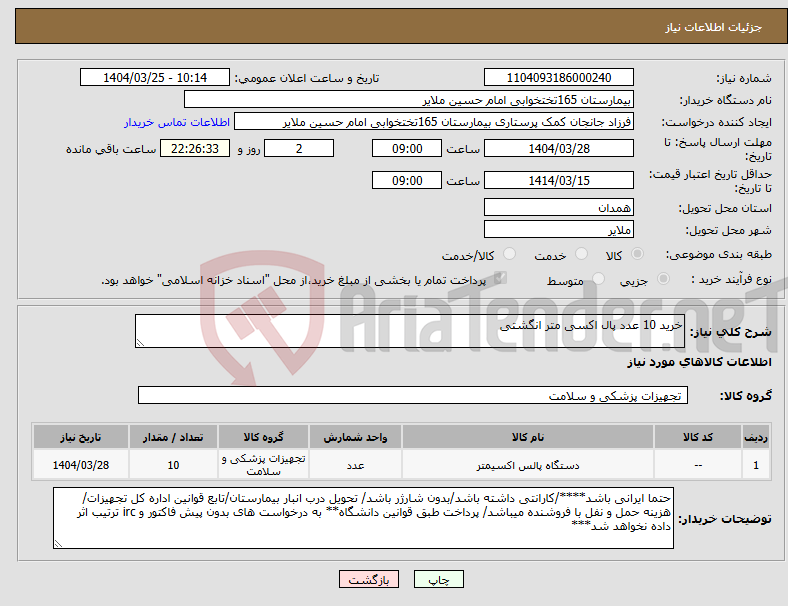Click the گروه کالا table column header
The image size is (788, 606).
coord(263,437)
